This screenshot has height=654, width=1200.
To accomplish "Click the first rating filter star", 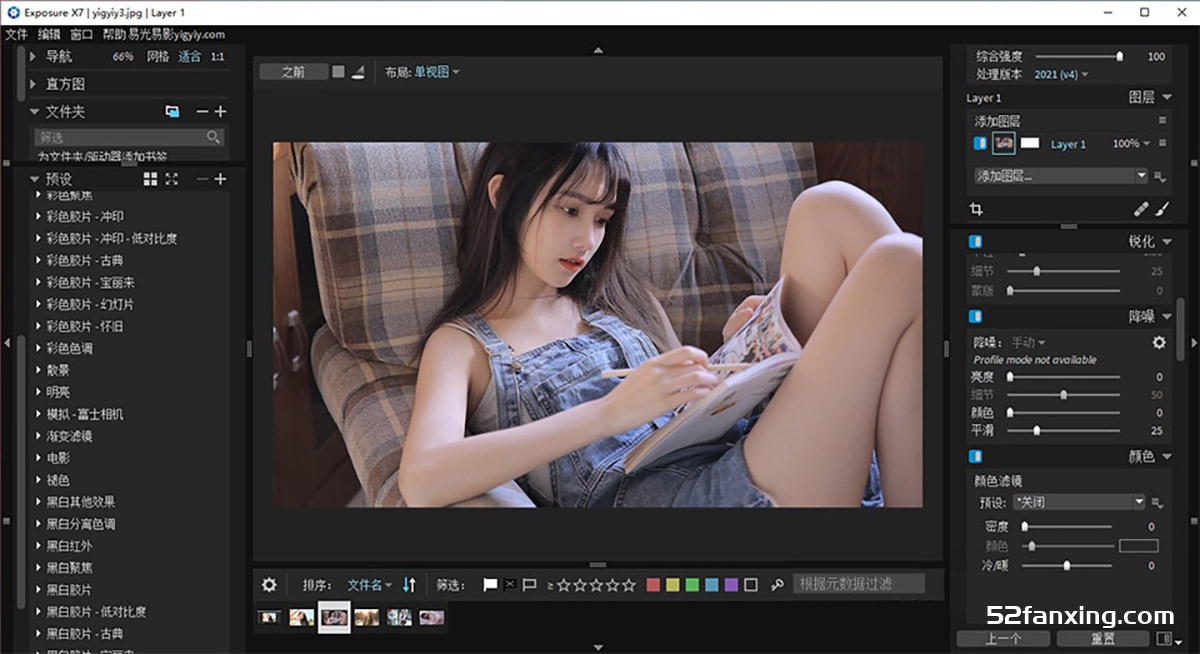I will [x=563, y=585].
